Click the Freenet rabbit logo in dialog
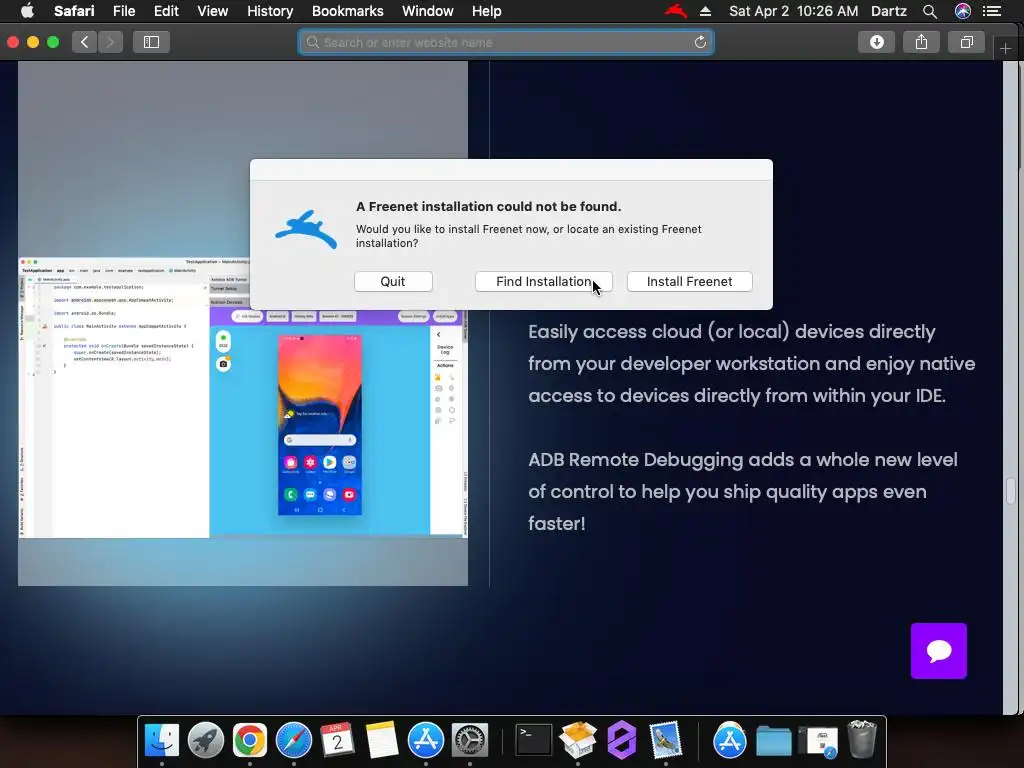 point(306,230)
